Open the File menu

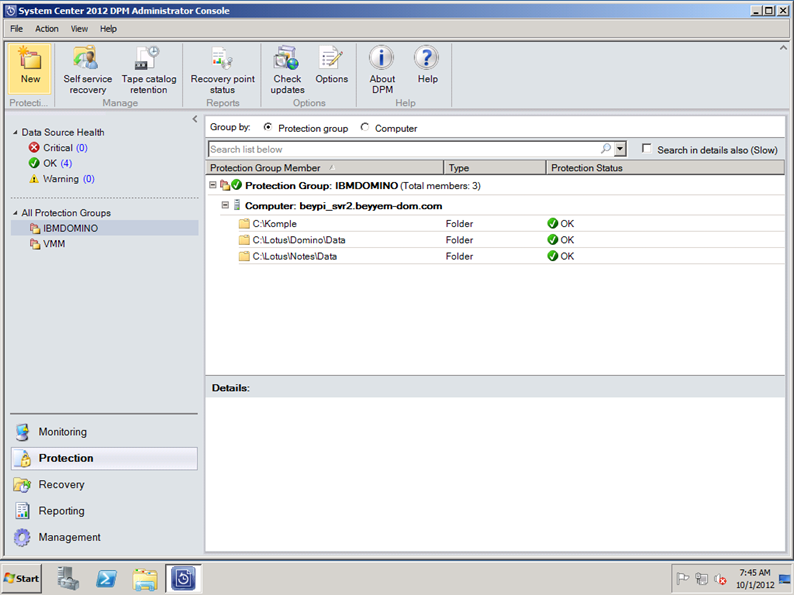click(16, 28)
